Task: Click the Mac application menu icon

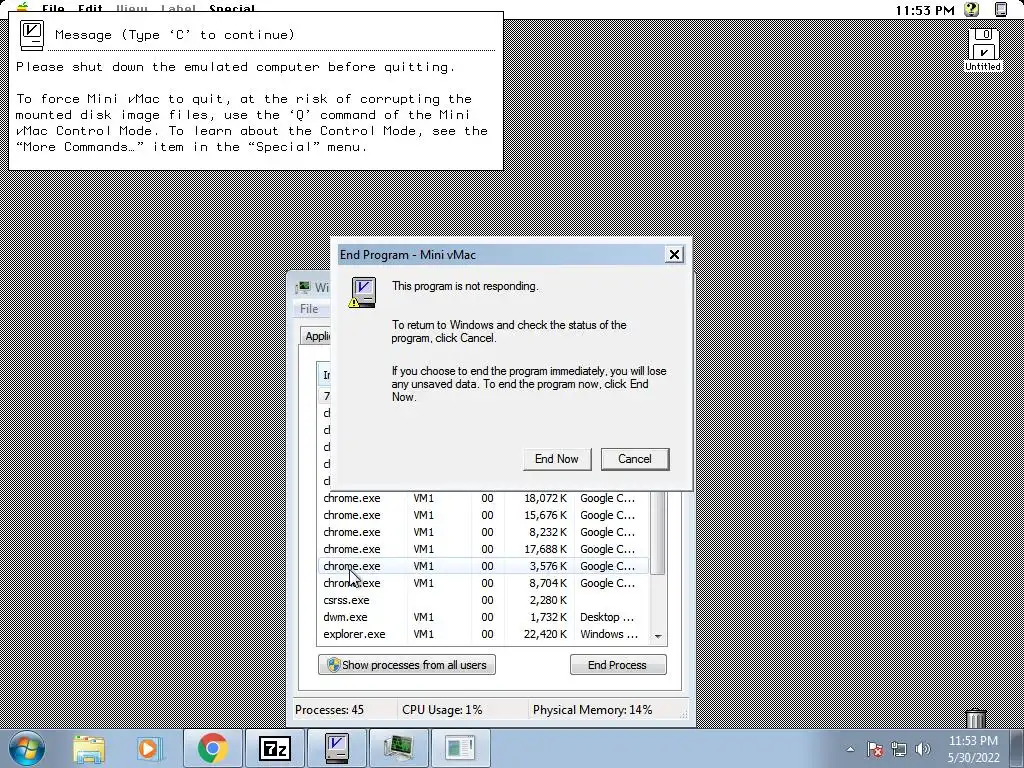Action: [x=1000, y=9]
